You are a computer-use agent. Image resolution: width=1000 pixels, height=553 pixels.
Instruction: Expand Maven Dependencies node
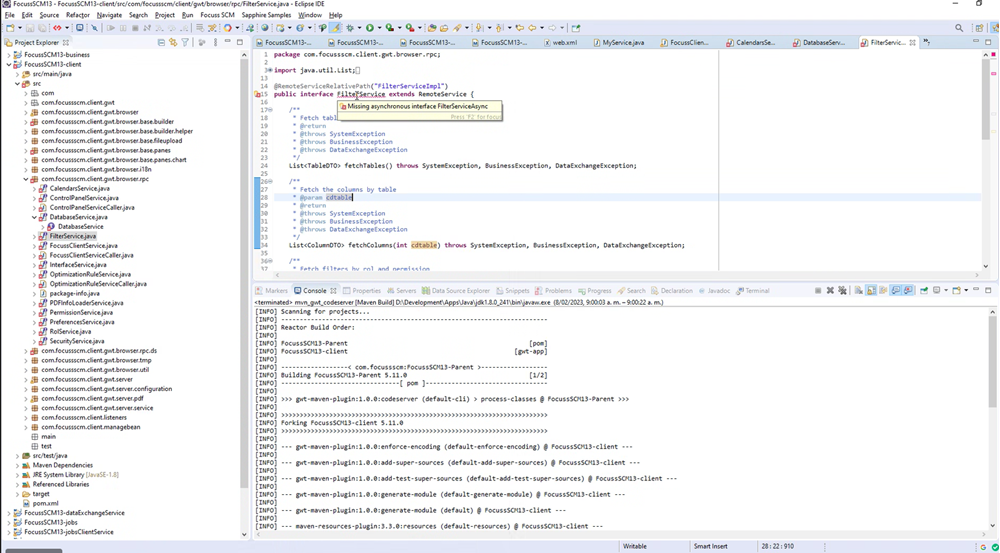coord(18,465)
